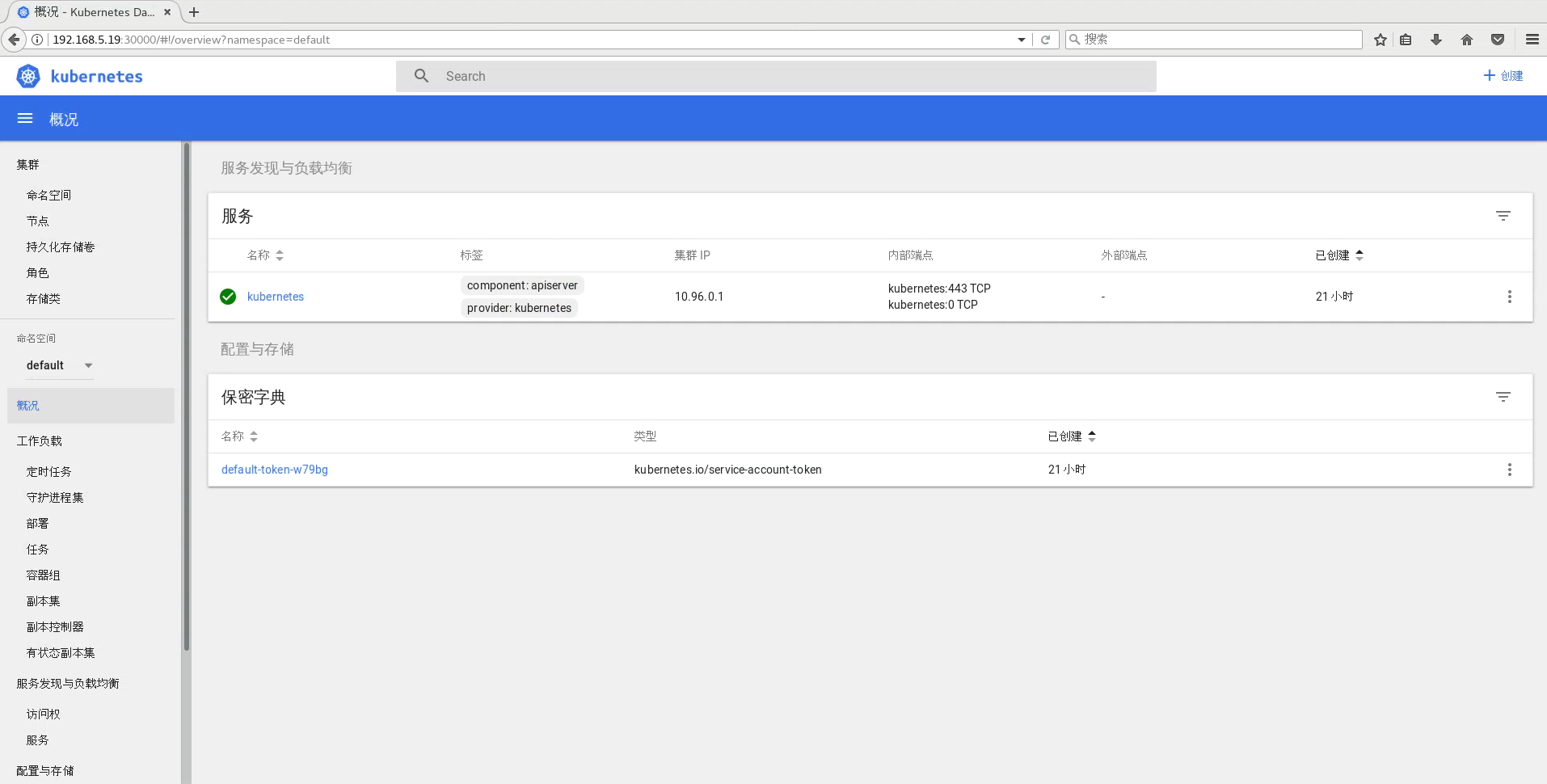This screenshot has height=784, width=1547.
Task: Open 访问权 in sidebar
Action: [43, 714]
